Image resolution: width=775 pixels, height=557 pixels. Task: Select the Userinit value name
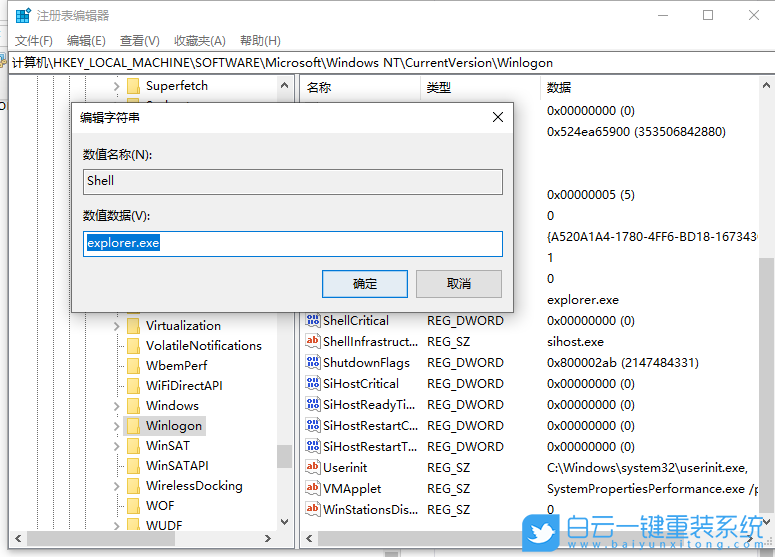[x=345, y=468]
